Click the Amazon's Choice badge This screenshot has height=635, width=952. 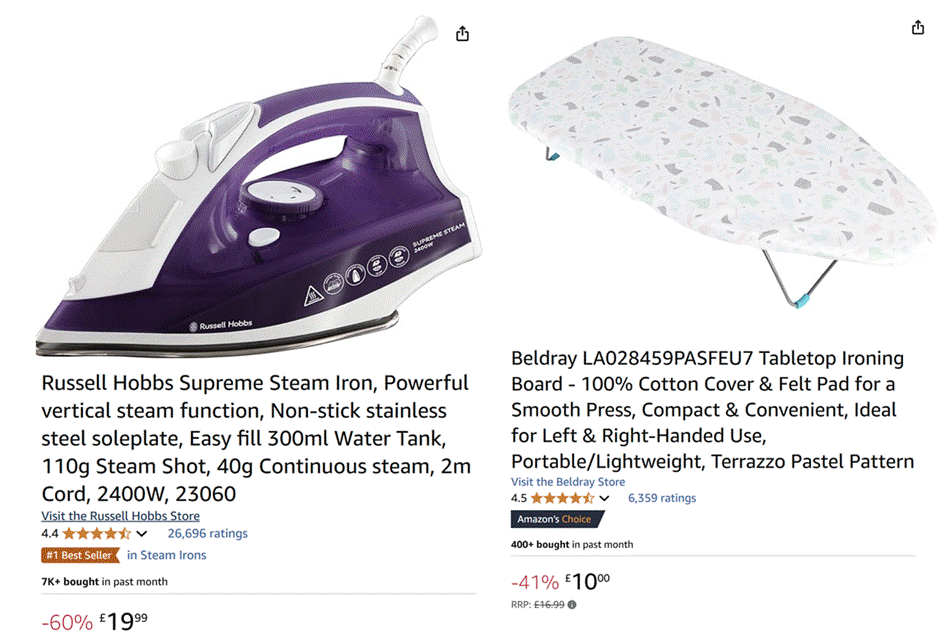point(557,519)
